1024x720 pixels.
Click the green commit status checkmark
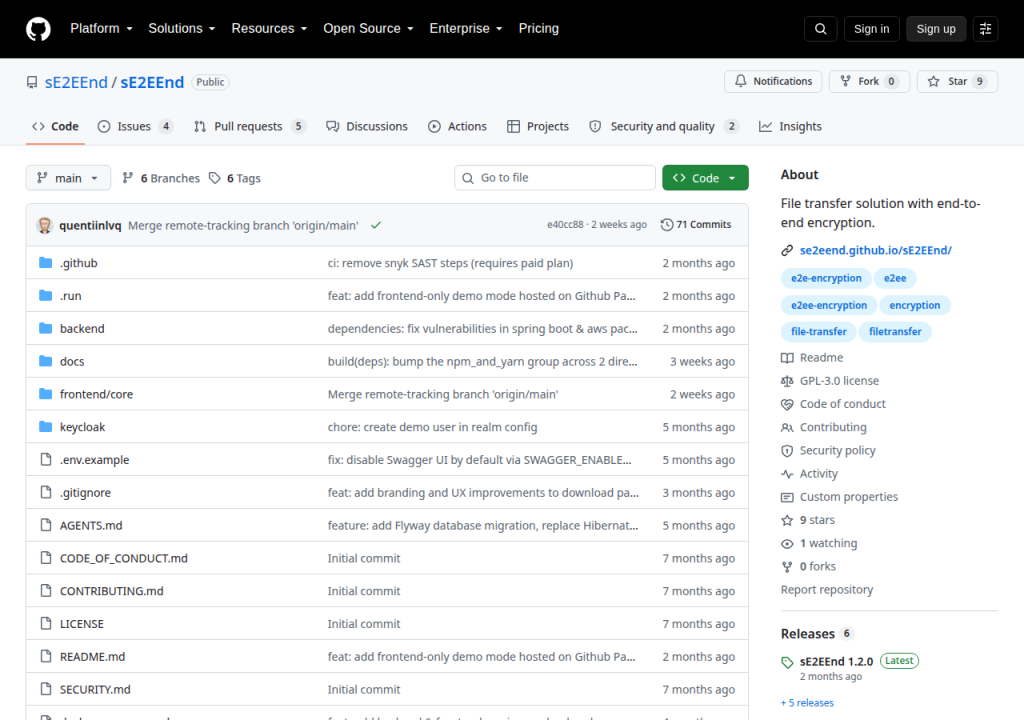376,225
